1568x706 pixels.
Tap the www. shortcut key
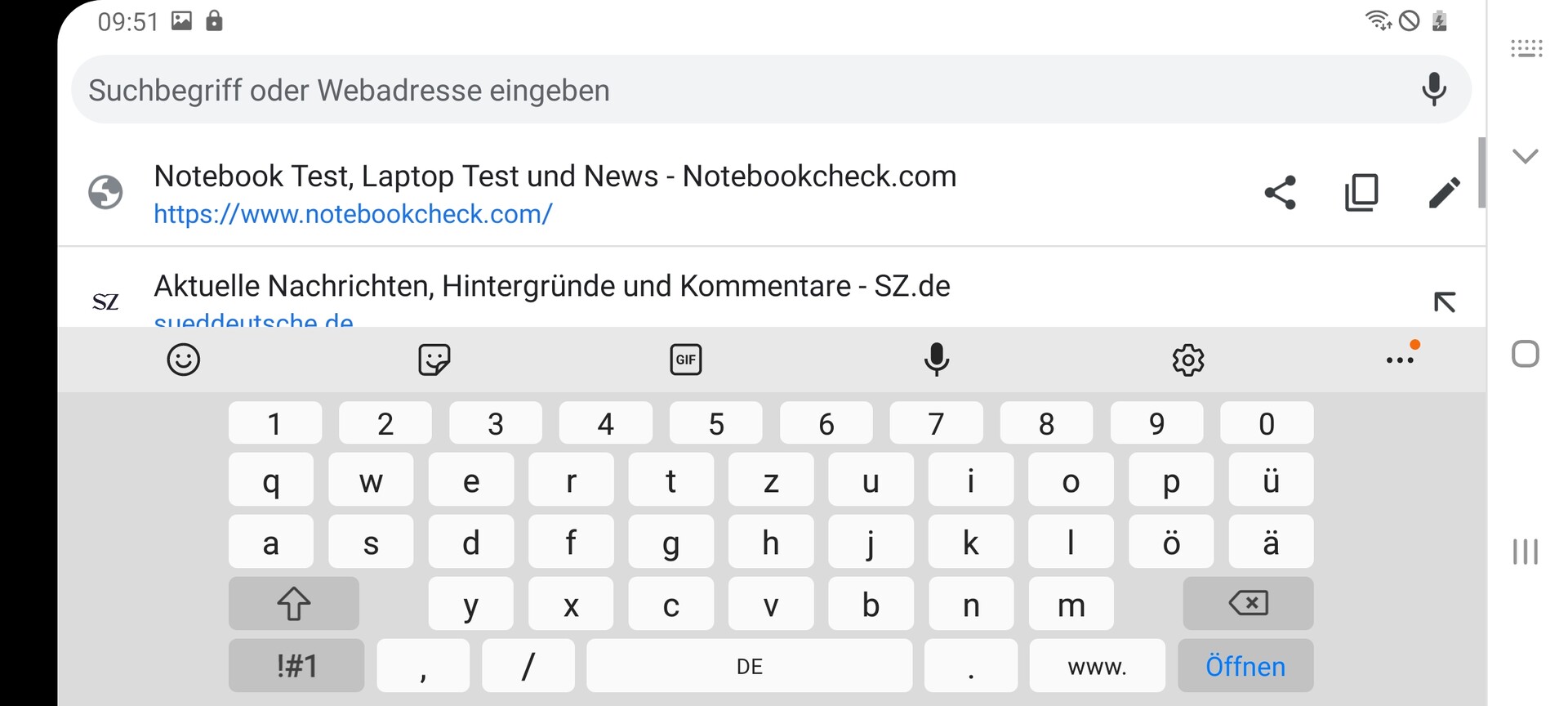(1097, 666)
